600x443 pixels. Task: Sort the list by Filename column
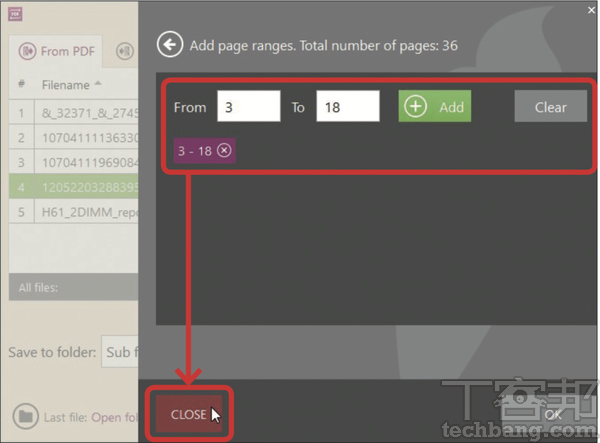pyautogui.click(x=71, y=85)
